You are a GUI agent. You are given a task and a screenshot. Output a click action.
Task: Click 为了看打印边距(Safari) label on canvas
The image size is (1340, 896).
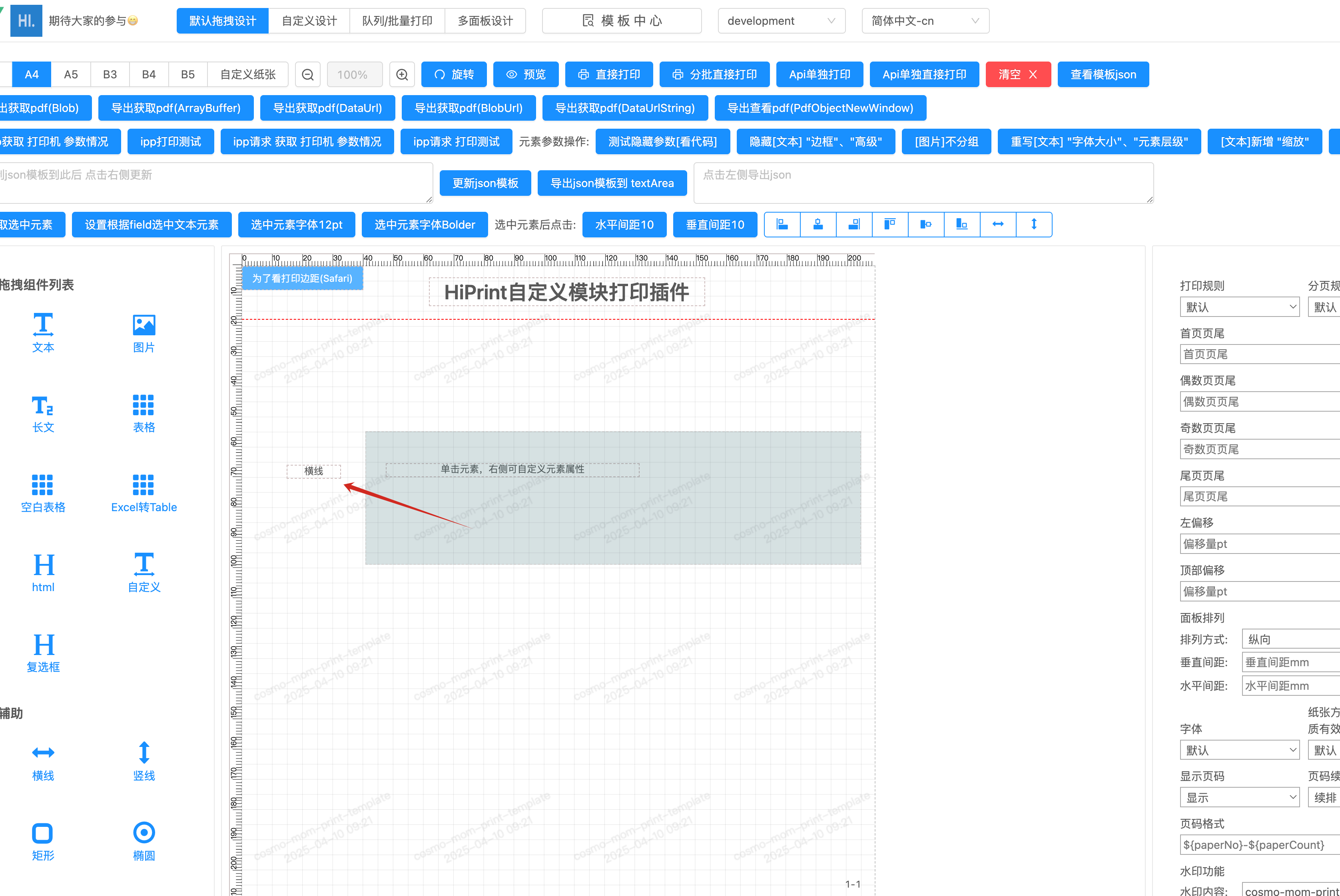tap(302, 278)
